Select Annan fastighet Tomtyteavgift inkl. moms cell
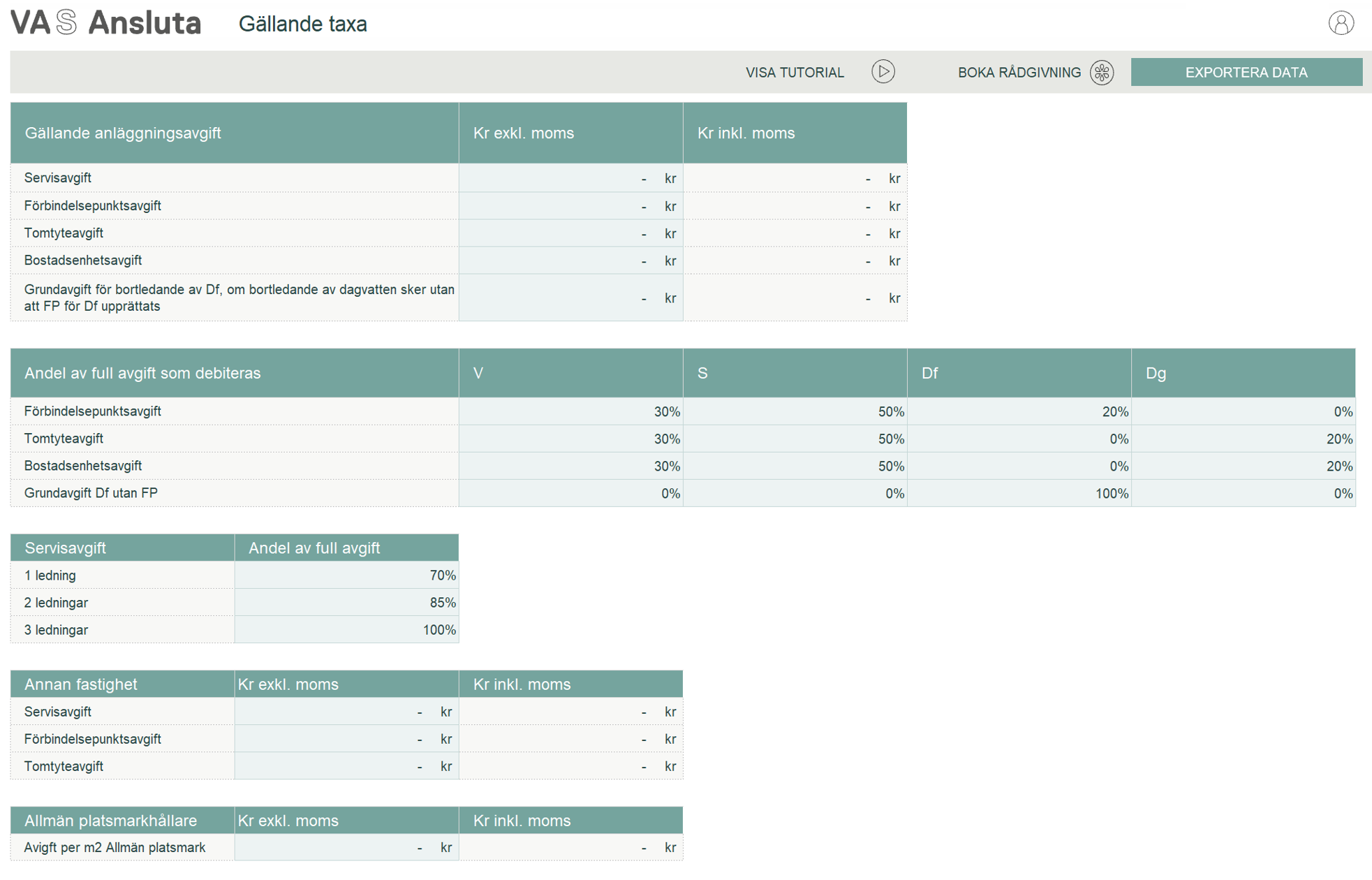1372x880 pixels. pos(570,766)
